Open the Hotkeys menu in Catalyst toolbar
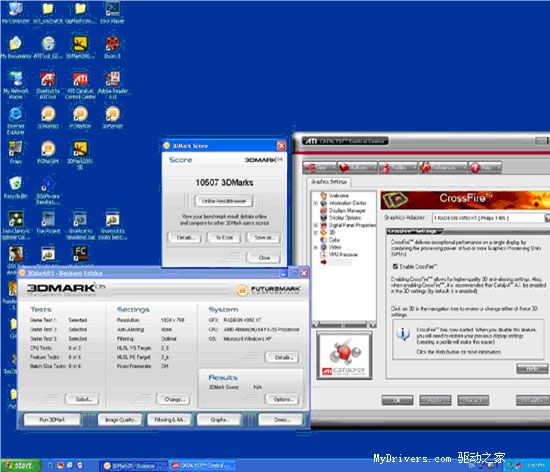The image size is (550, 472). (358, 168)
